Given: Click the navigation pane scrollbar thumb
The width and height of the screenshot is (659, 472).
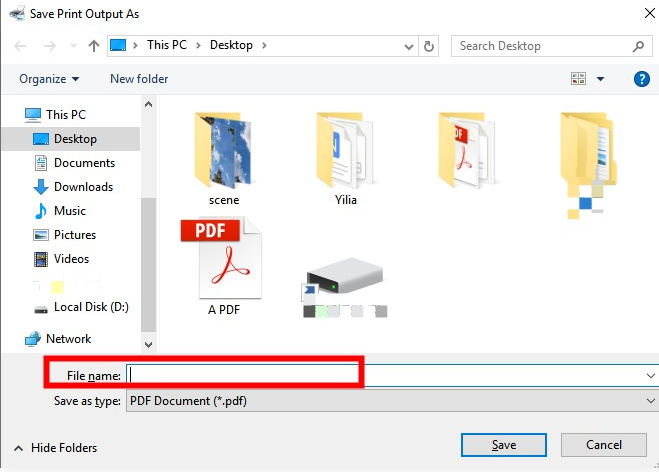Looking at the screenshot, I should pos(148,264).
